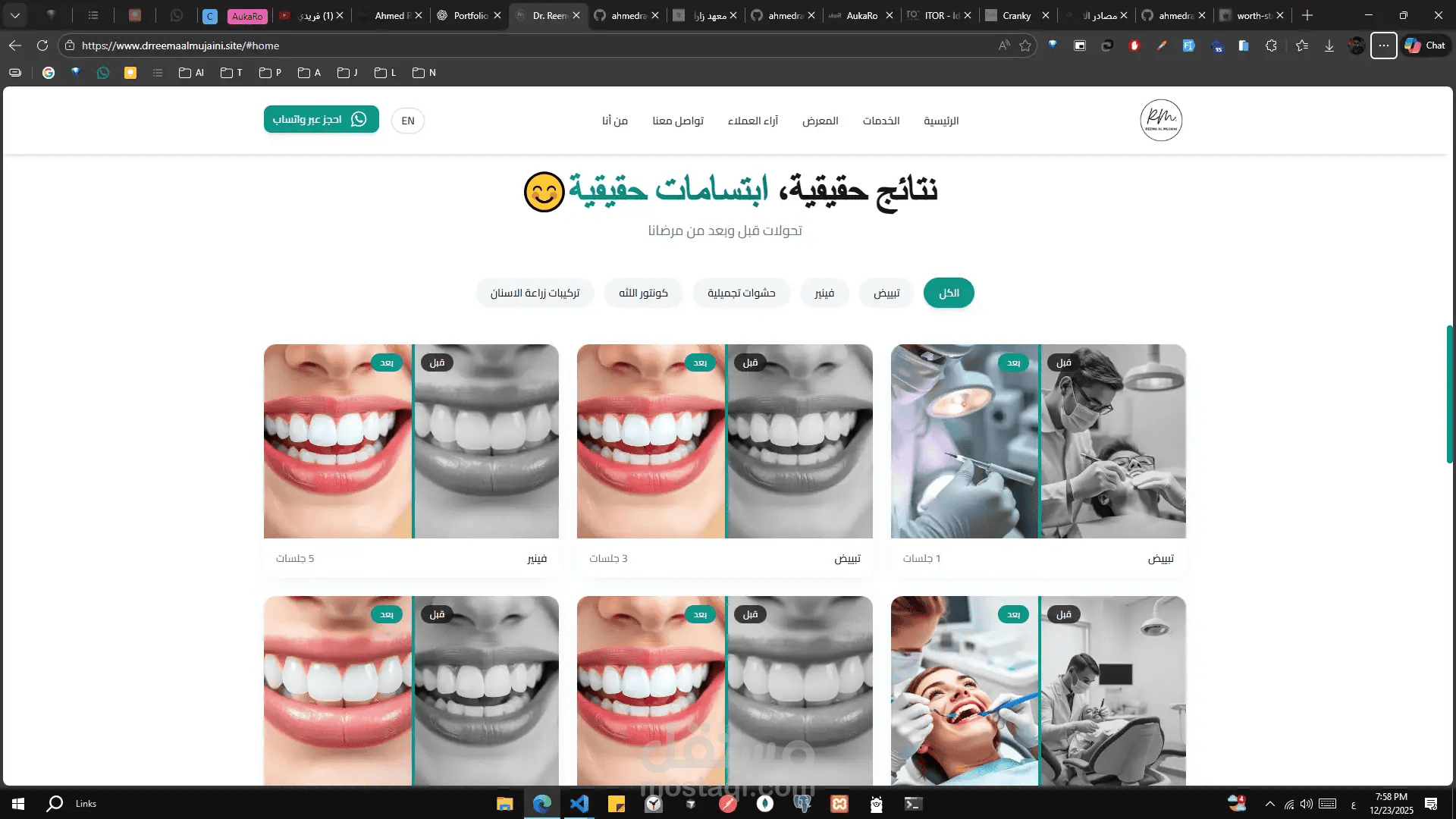Add page to favorites with star icon
This screenshot has width=1456, height=819.
[1025, 45]
